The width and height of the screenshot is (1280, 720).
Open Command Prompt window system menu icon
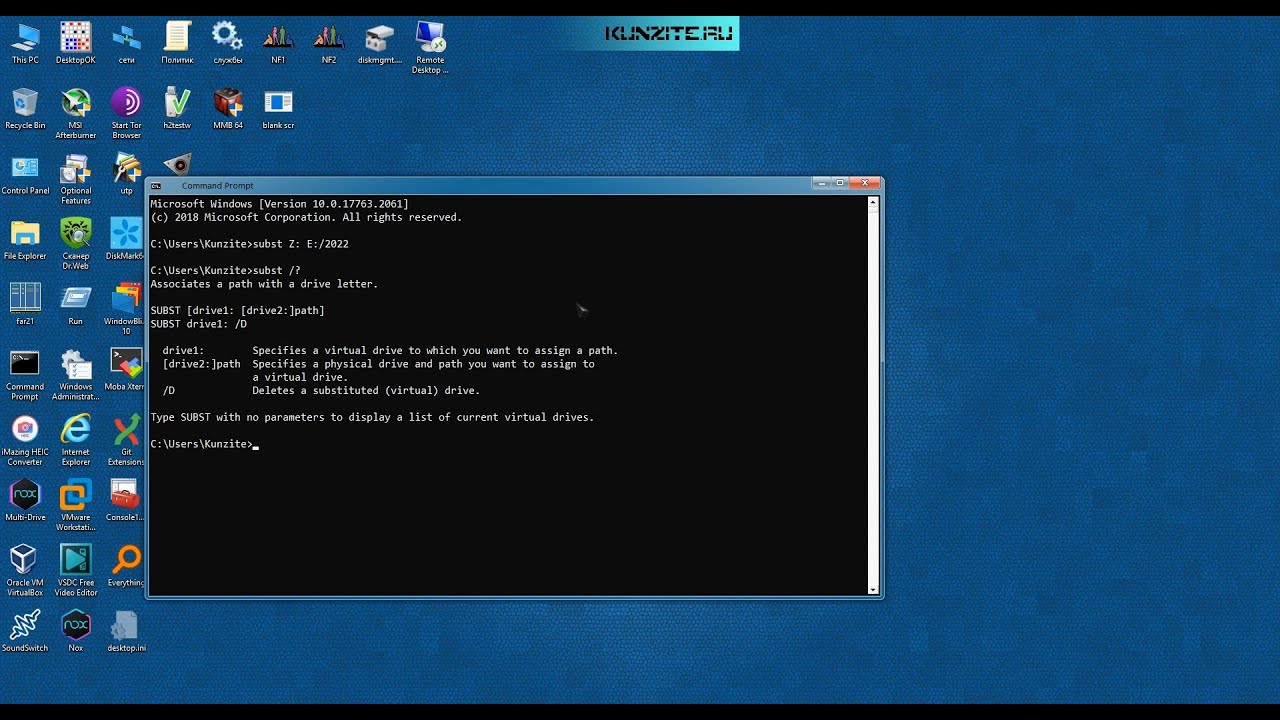[156, 185]
